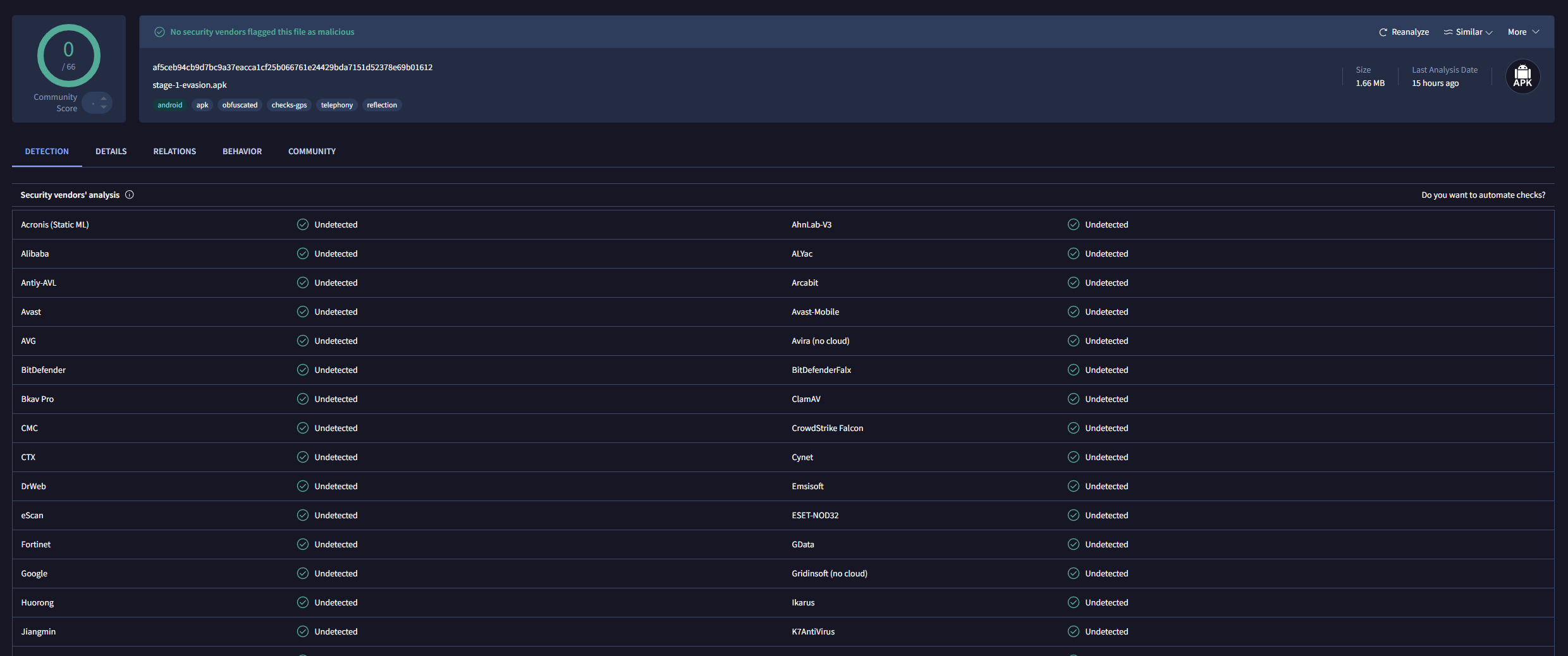Click the check icon in the Alibaba row

(x=303, y=253)
